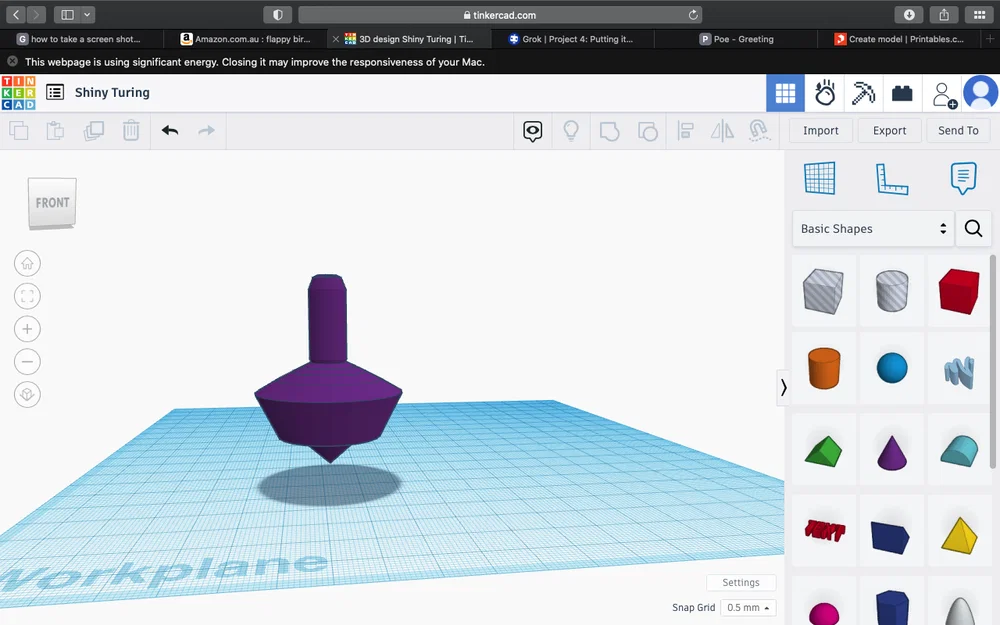Select the yellow Pyramid shape

tap(959, 535)
